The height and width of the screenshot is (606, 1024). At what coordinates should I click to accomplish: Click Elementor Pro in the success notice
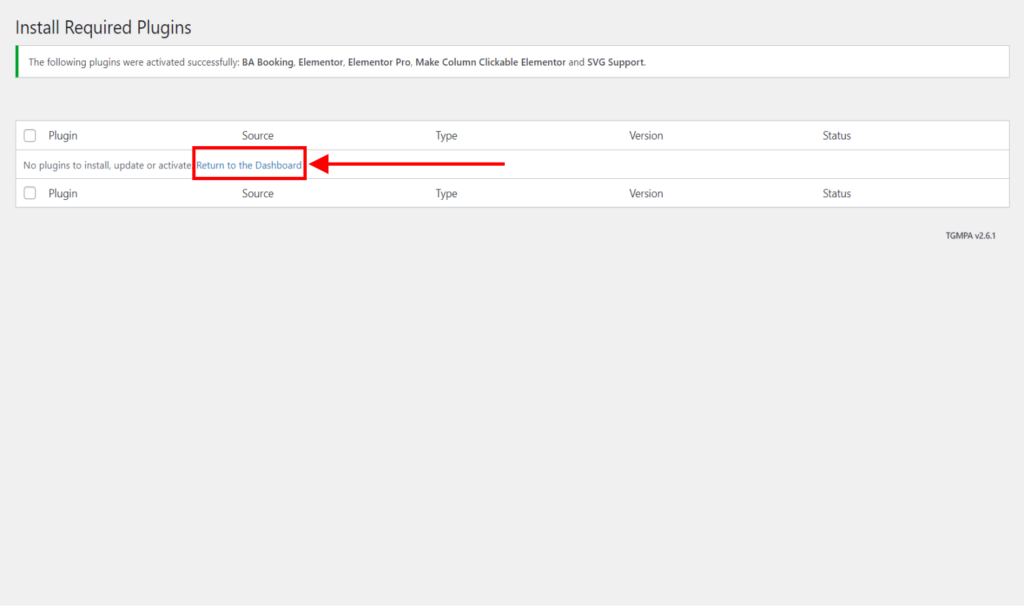click(x=379, y=62)
